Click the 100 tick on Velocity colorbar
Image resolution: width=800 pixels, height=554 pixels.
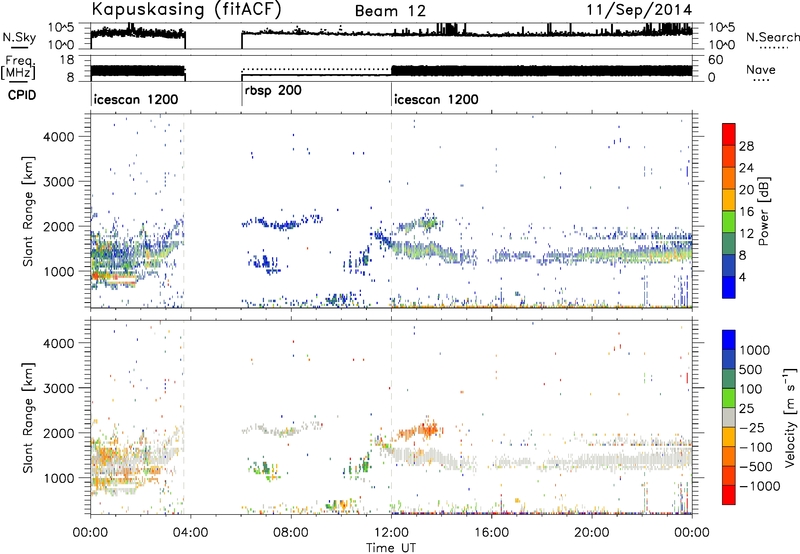pyautogui.click(x=752, y=389)
